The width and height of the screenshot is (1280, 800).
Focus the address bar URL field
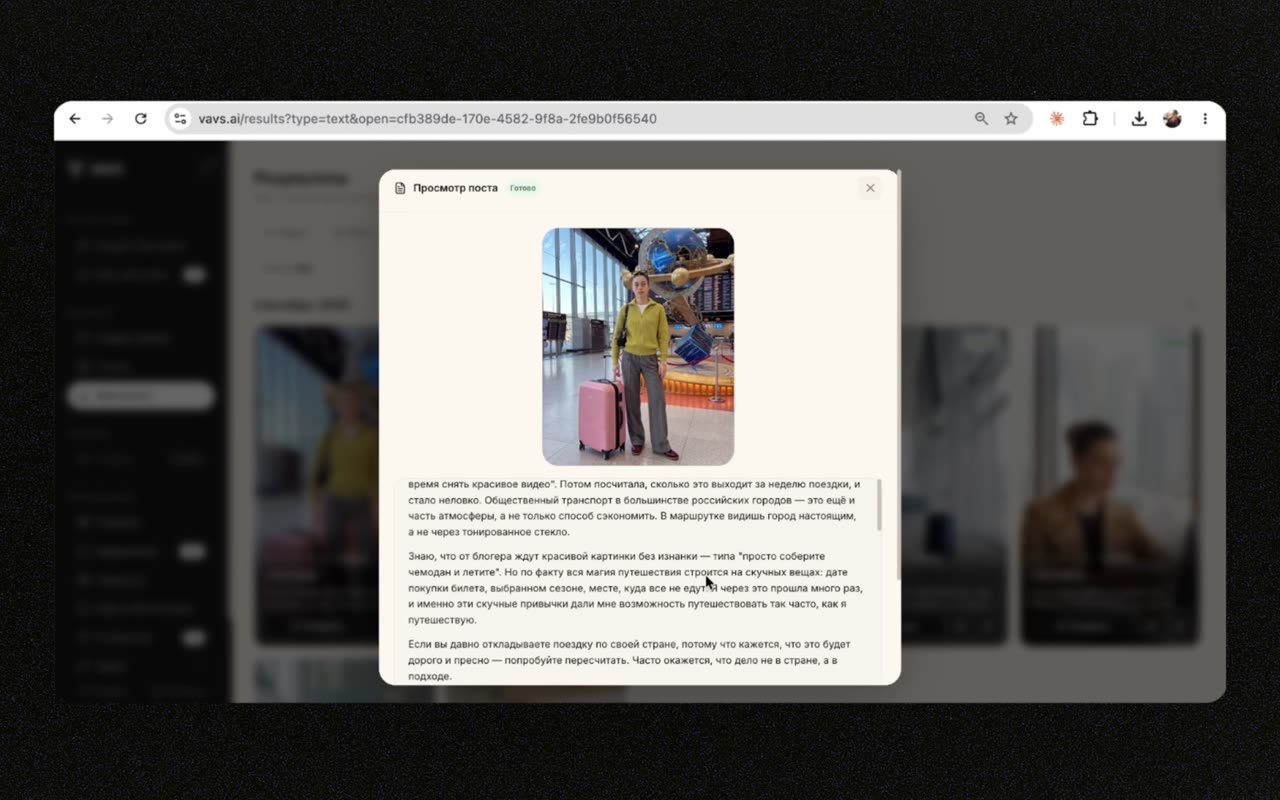click(x=427, y=119)
